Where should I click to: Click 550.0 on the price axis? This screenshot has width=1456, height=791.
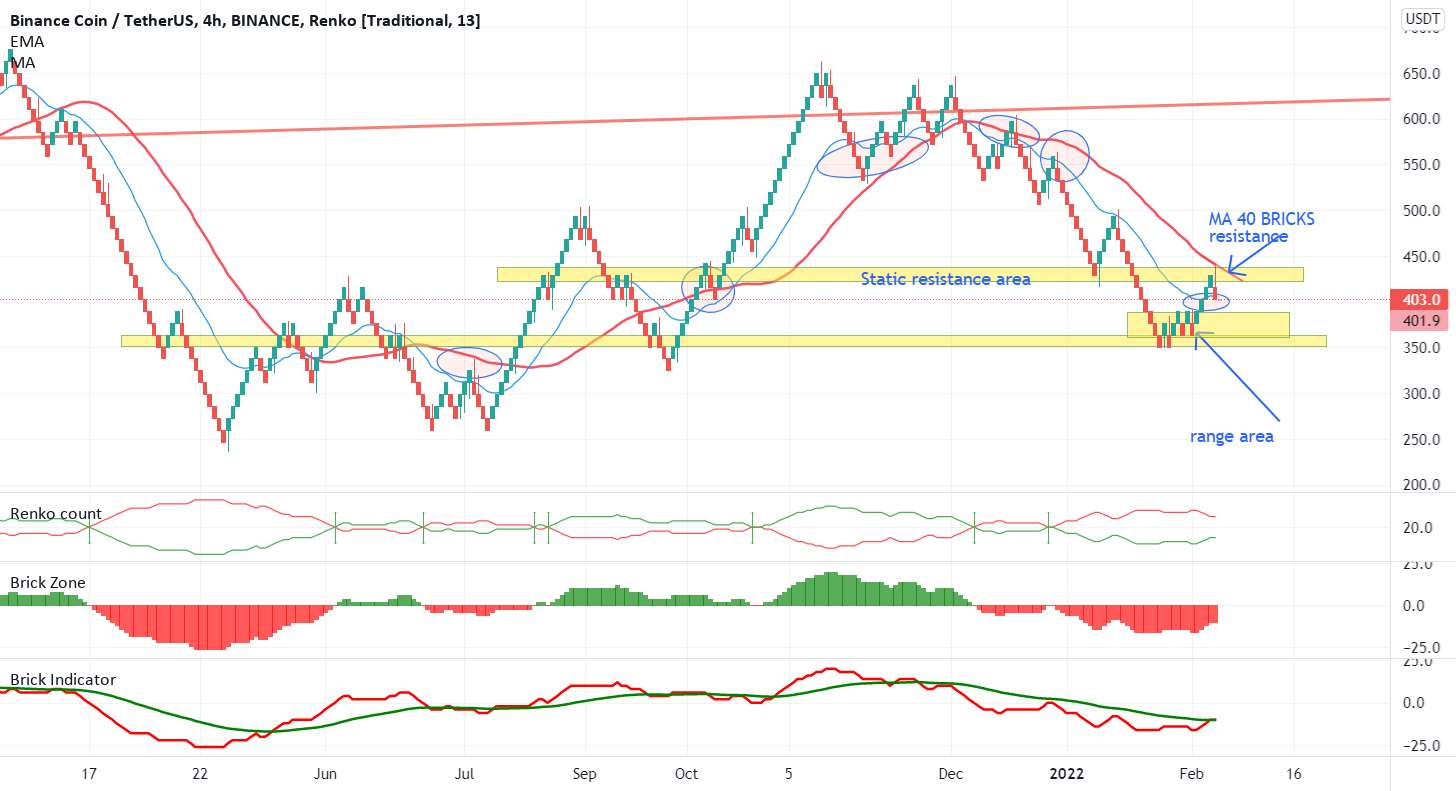(x=1420, y=165)
